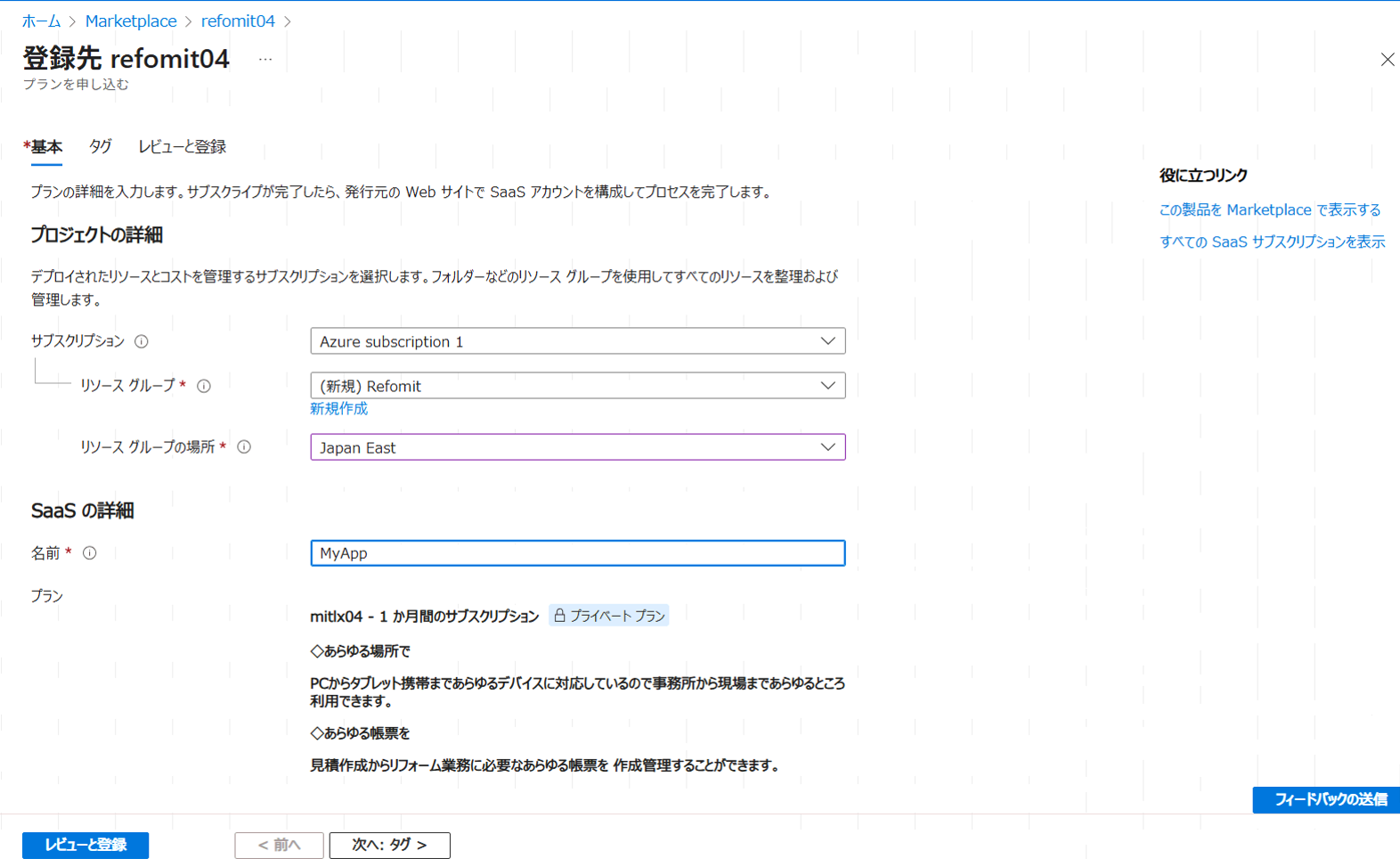Image resolution: width=1400 pixels, height=859 pixels.
Task: Open the ellipsis menu beside page title
Action: point(265,60)
